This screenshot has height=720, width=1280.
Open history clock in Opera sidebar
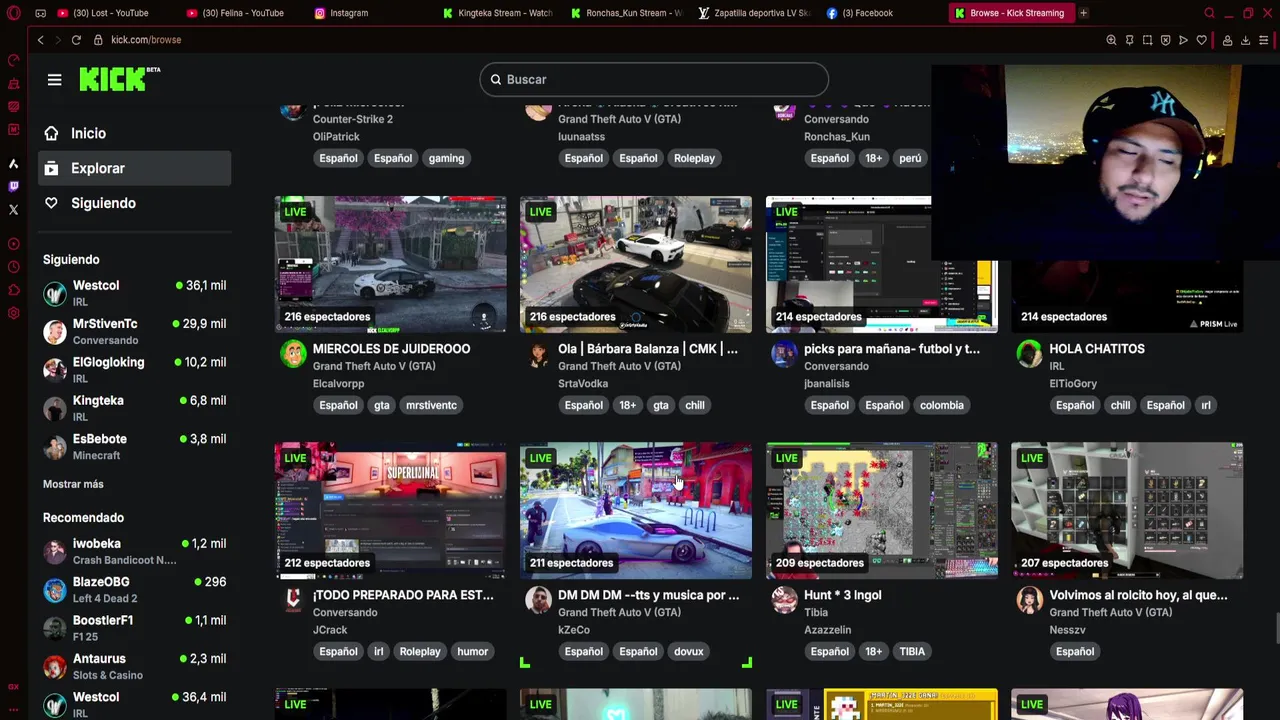(x=13, y=267)
